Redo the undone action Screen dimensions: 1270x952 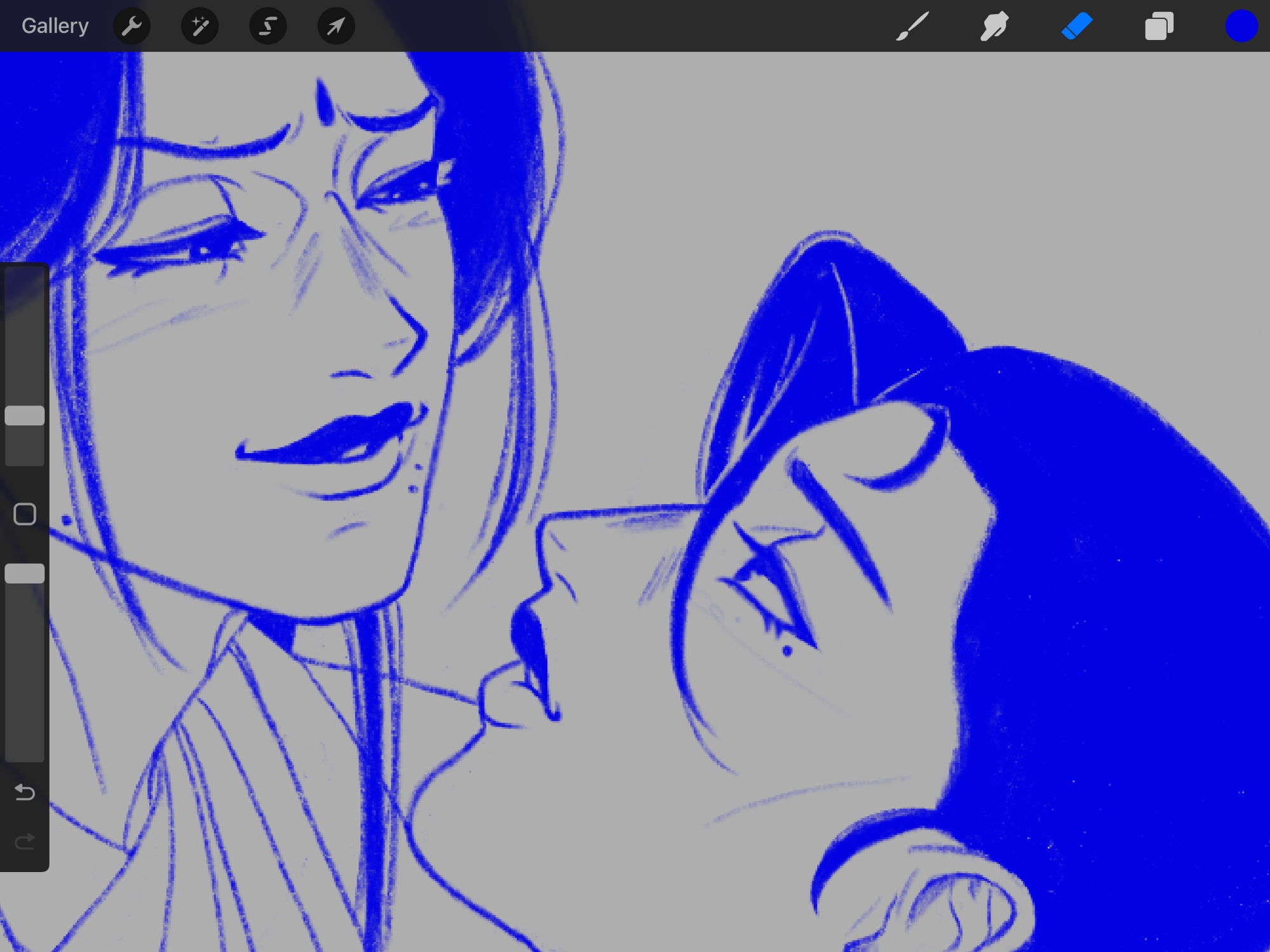pyautogui.click(x=25, y=842)
